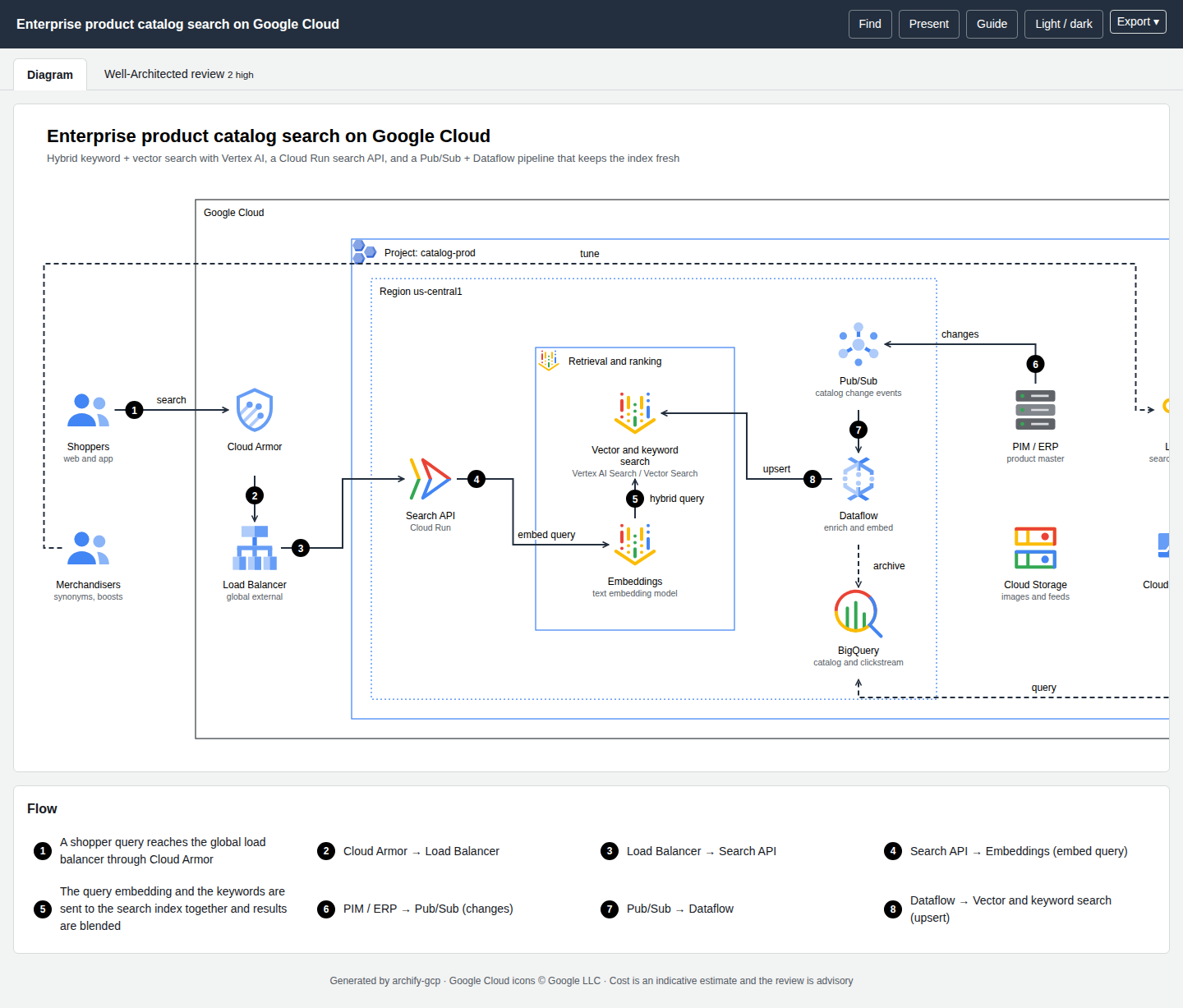Click the "Retrieval and ranking" group title

(x=615, y=361)
